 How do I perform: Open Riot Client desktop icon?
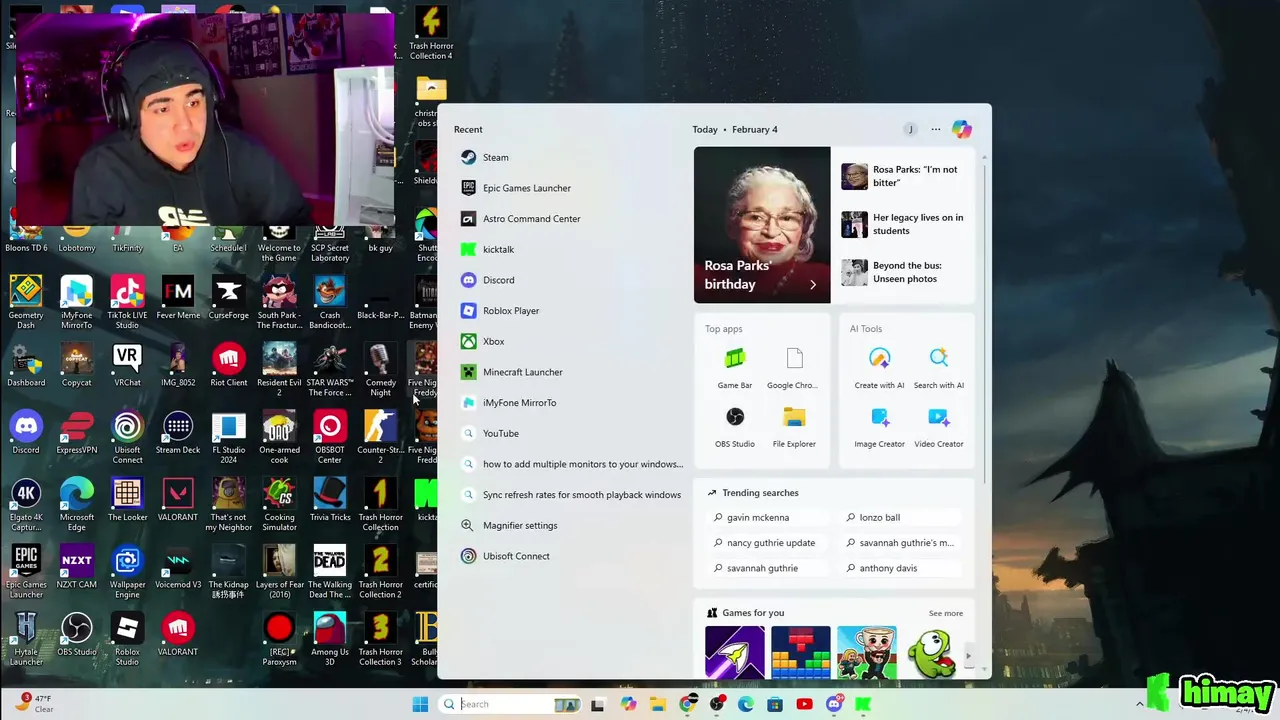point(229,365)
